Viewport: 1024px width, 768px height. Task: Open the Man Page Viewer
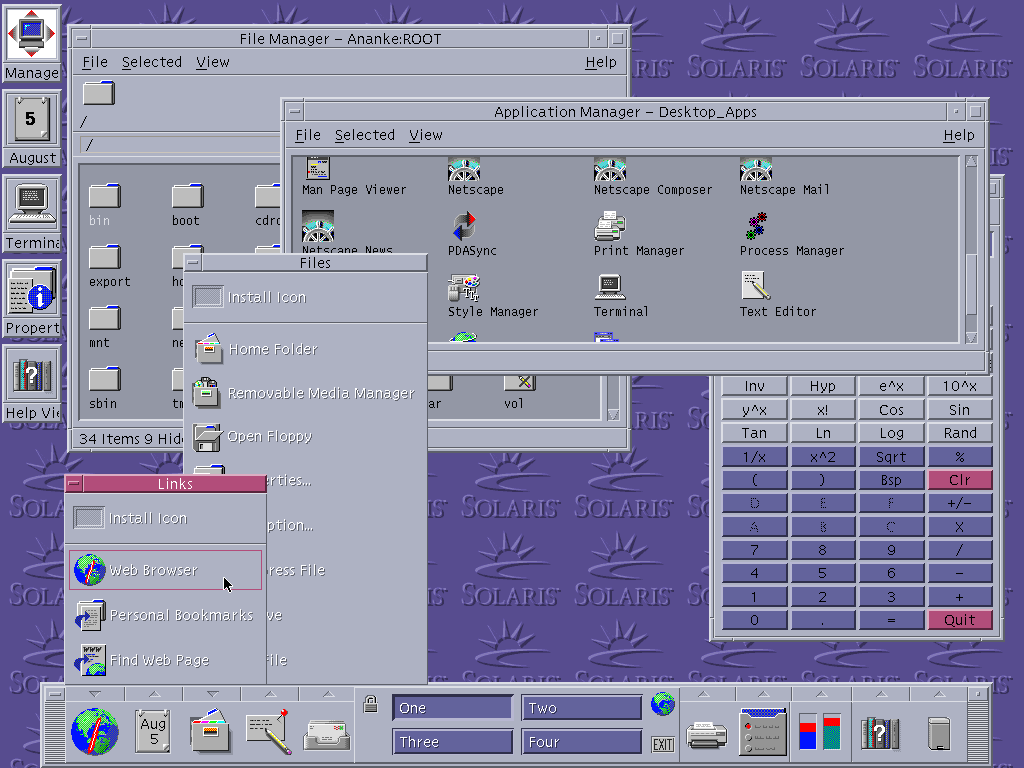(317, 170)
